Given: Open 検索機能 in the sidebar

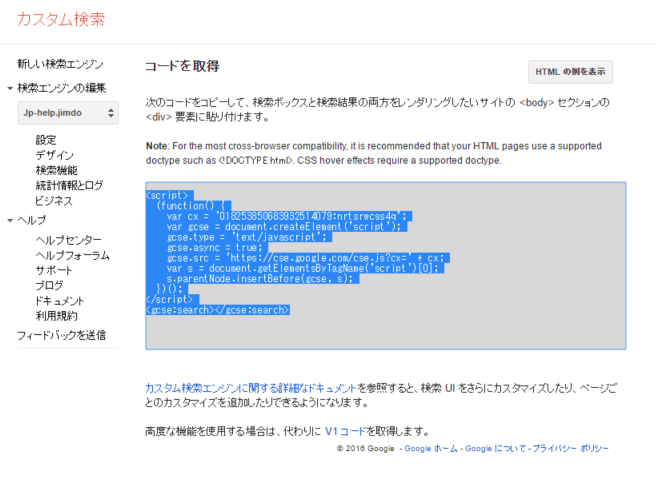Looking at the screenshot, I should point(56,170).
